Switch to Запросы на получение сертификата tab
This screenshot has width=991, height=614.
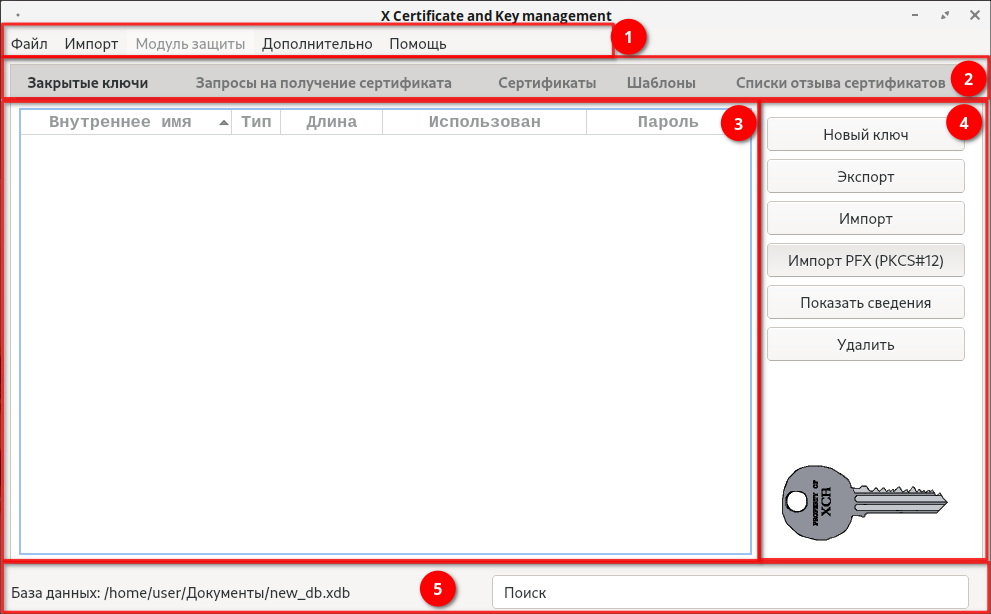323,83
